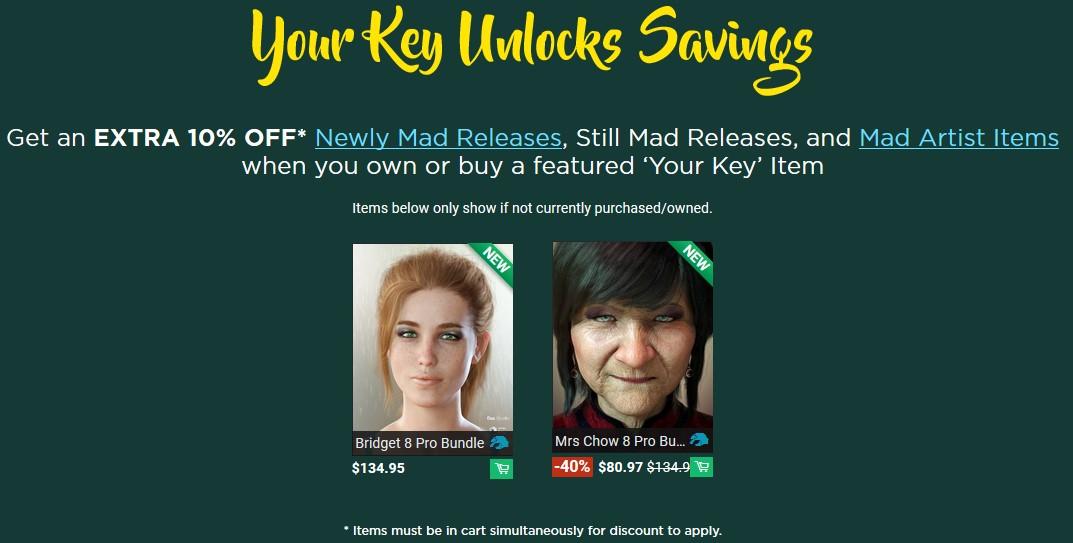Click the 'Items must be in cart' footnote
Image resolution: width=1073 pixels, height=543 pixels.
pos(532,530)
